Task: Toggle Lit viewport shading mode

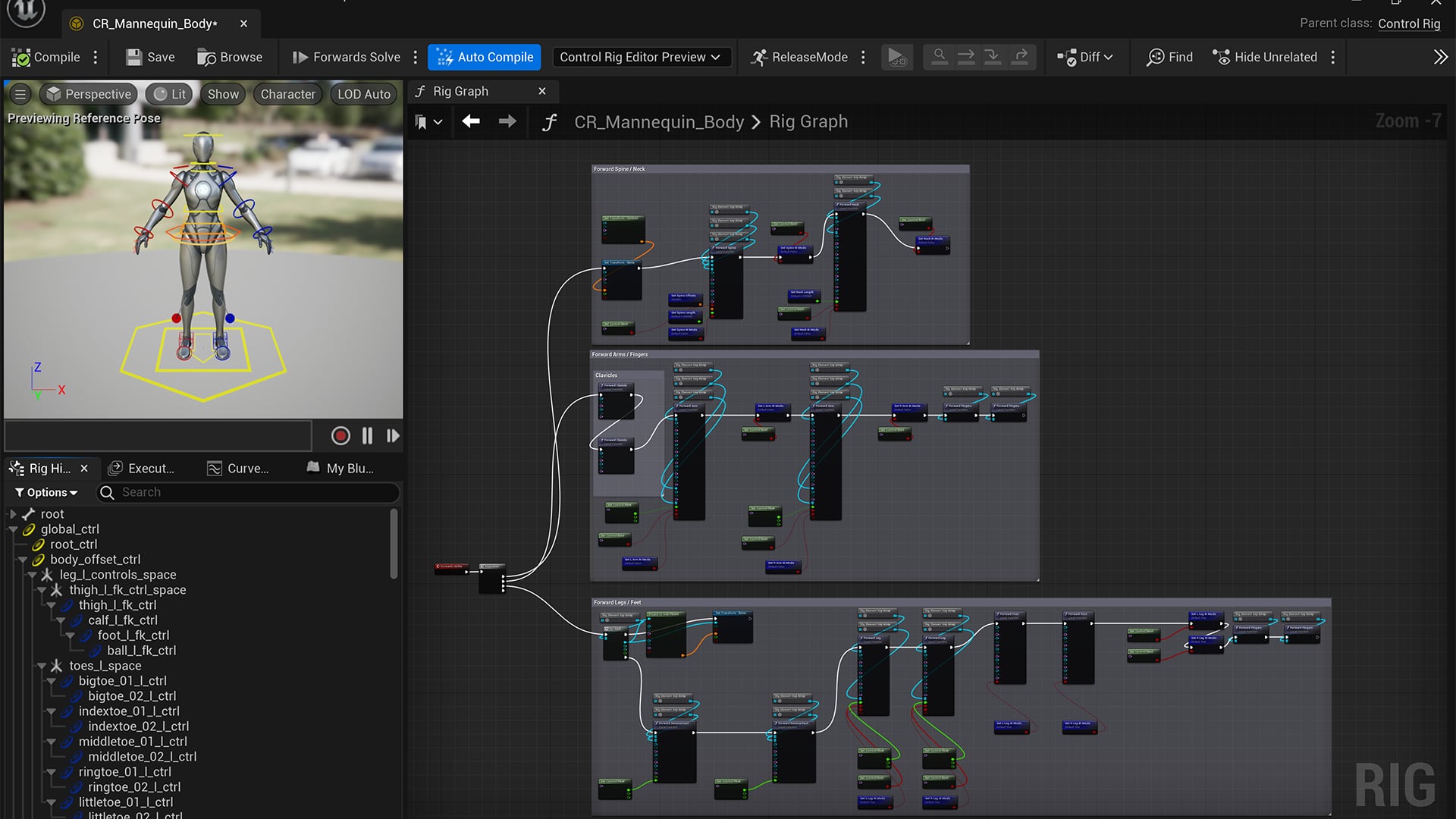Action: [x=168, y=93]
